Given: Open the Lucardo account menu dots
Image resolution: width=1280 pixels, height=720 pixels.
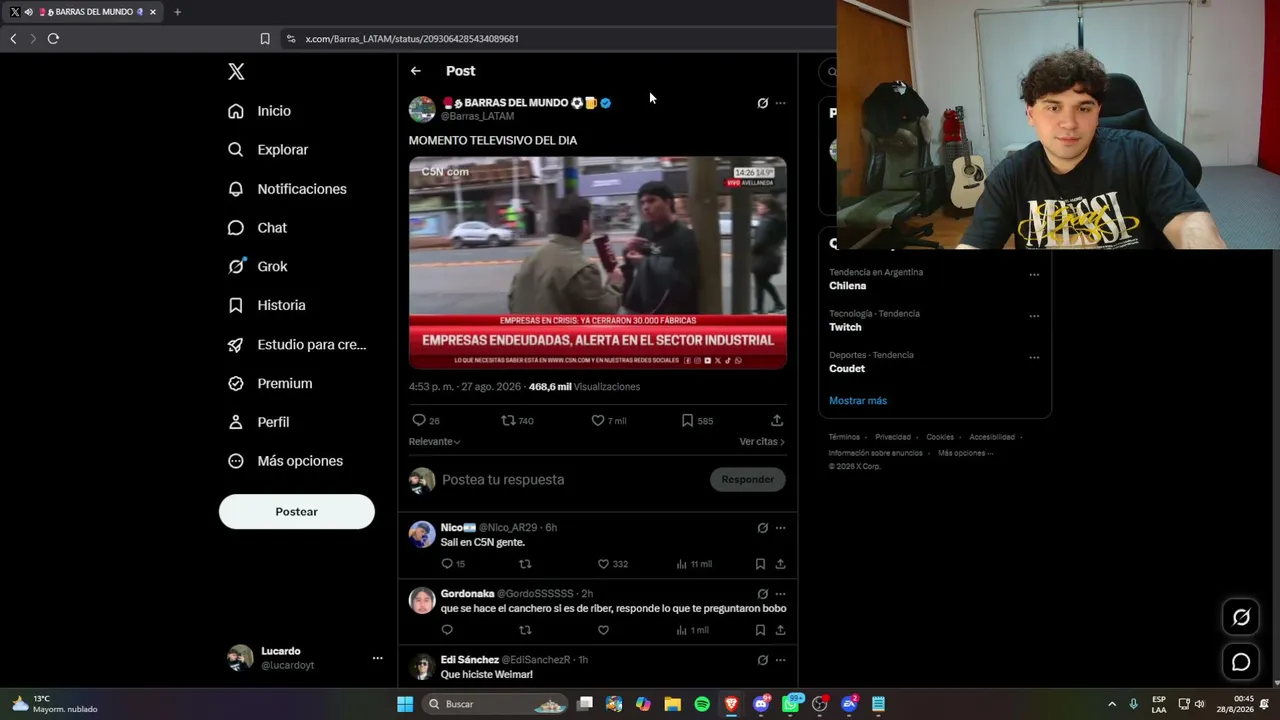Looking at the screenshot, I should pyautogui.click(x=377, y=658).
